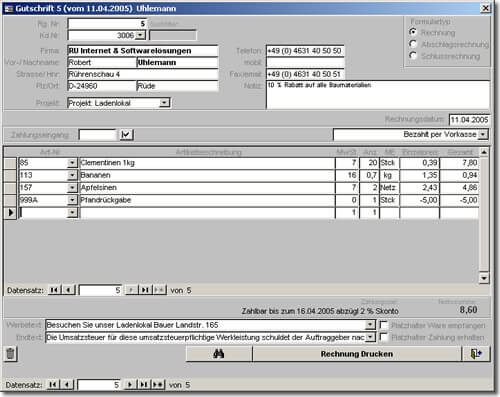Click the bottom form record number box
The height and width of the screenshot is (397, 500).
[99, 385]
